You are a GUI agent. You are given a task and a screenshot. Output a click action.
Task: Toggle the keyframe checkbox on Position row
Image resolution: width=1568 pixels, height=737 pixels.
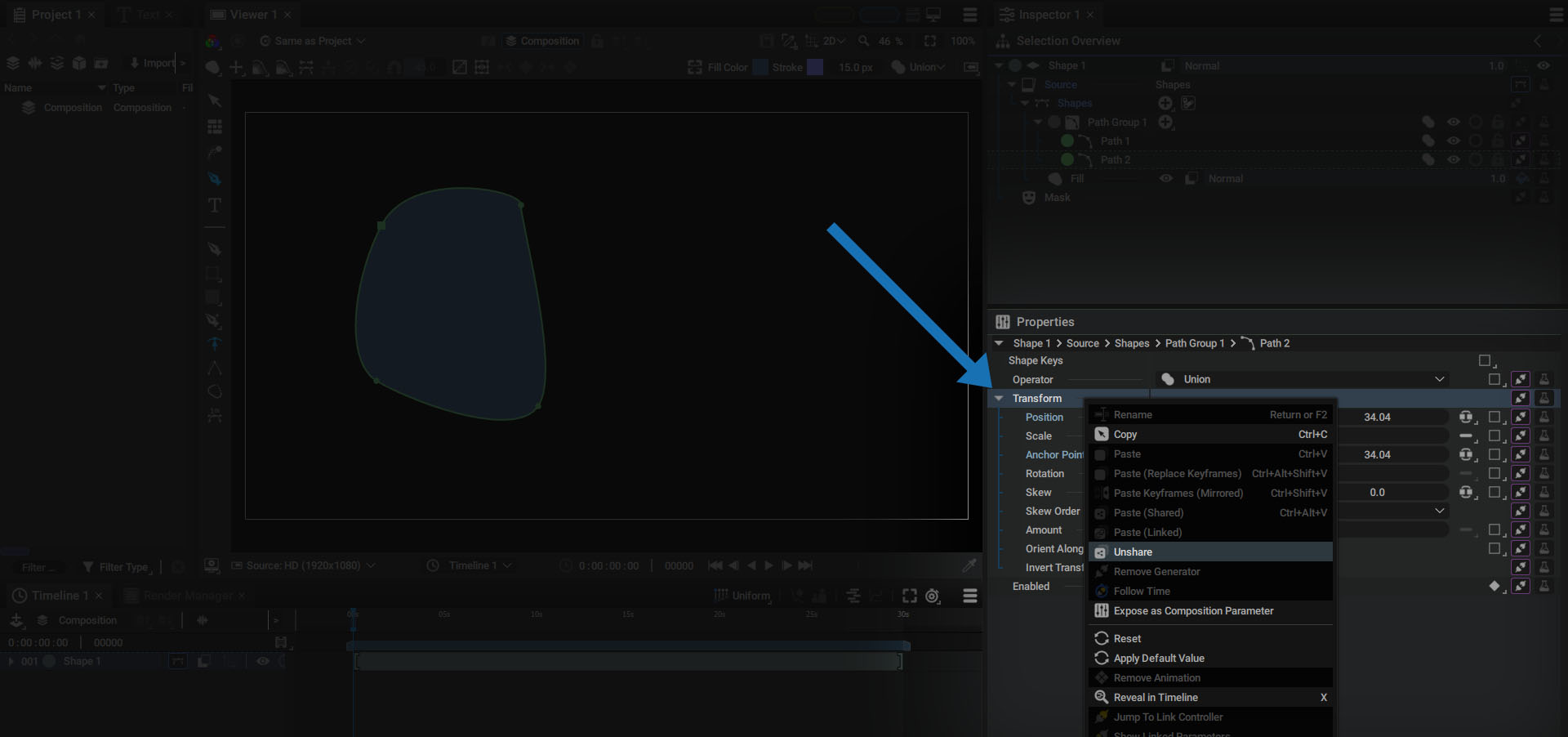point(1494,417)
